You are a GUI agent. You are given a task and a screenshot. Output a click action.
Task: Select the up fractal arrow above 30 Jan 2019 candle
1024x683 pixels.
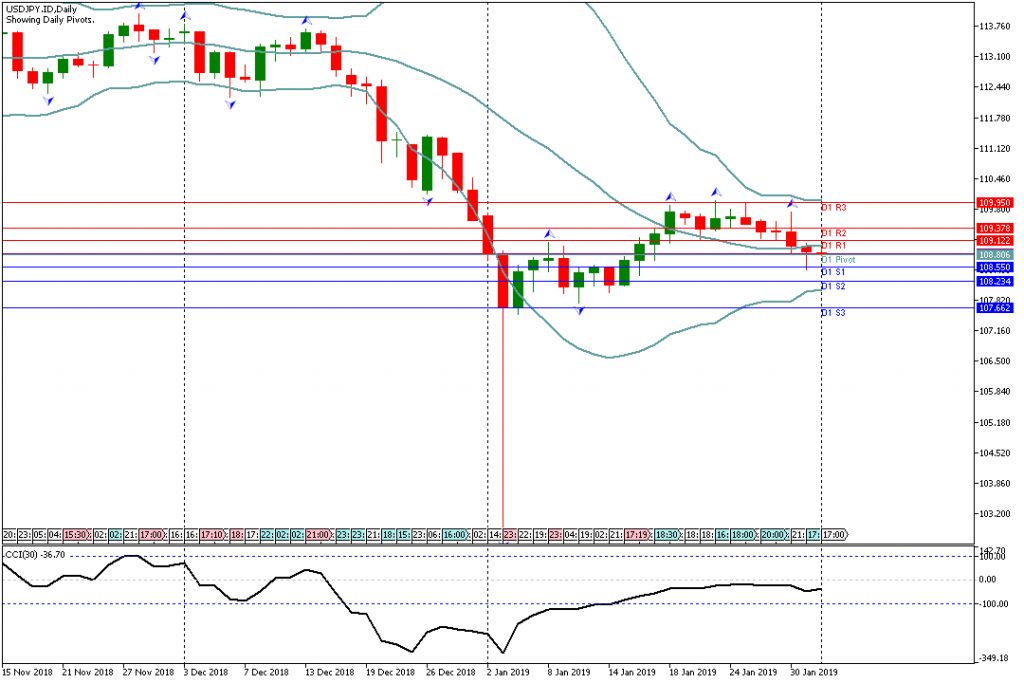click(x=790, y=203)
